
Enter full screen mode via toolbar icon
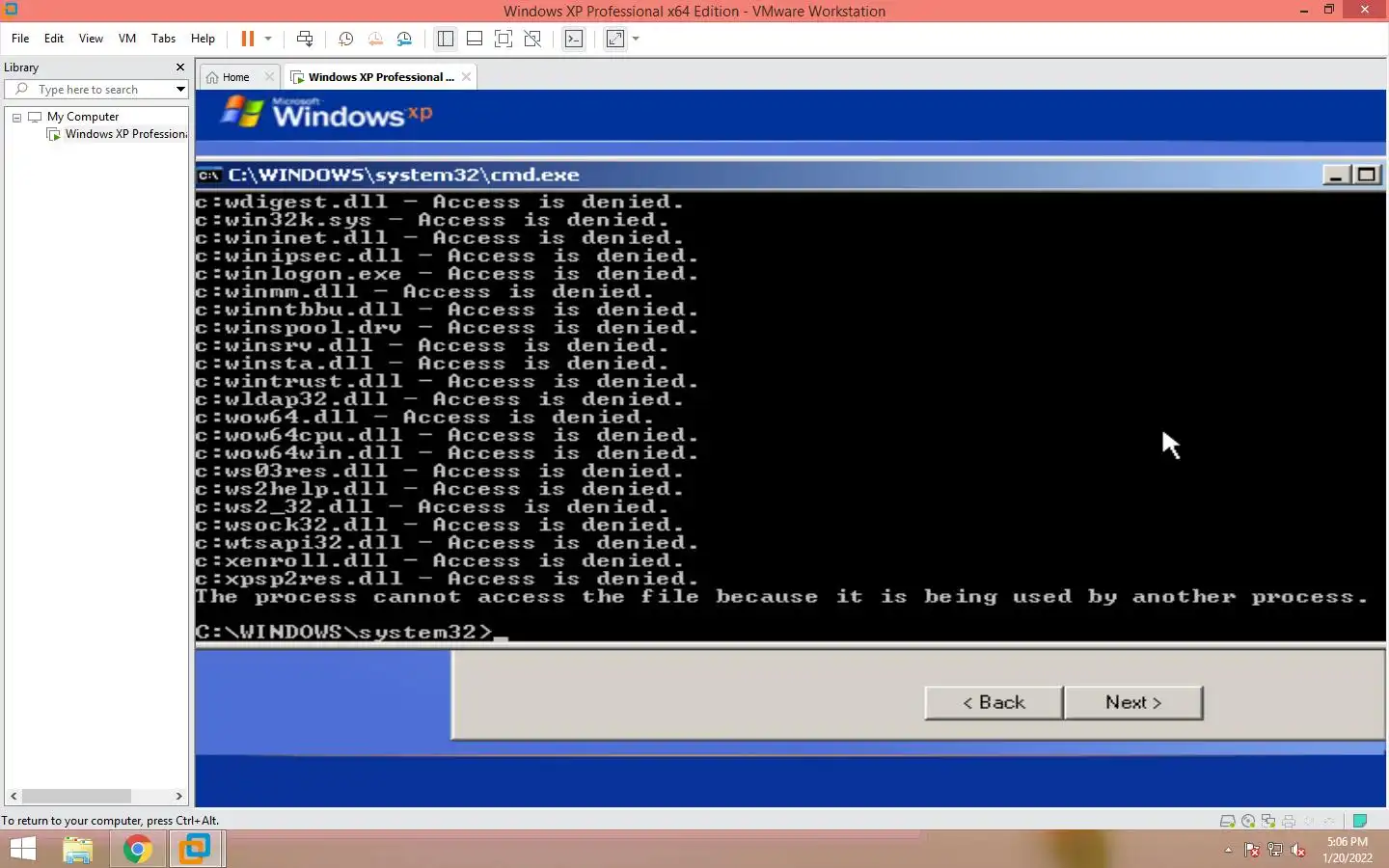(x=503, y=39)
